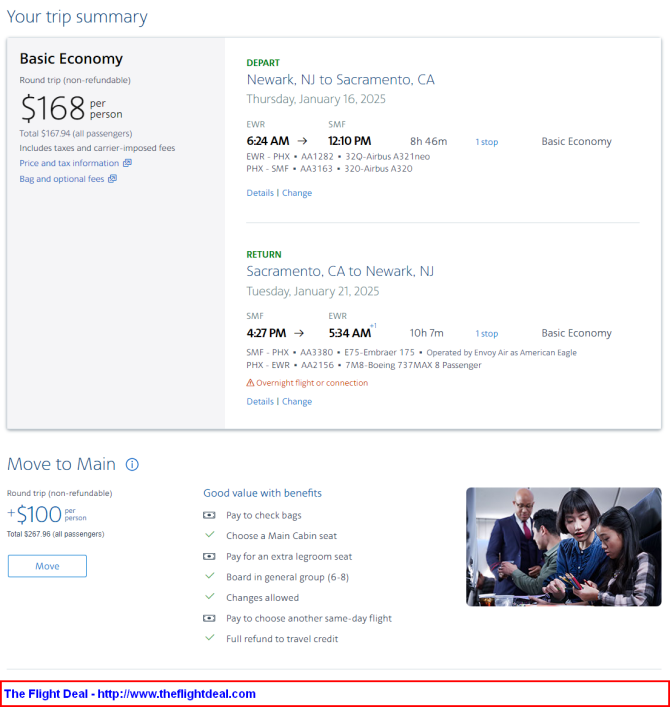Open the Price and tax information link
Viewport: 670px width, 707px height.
(x=69, y=163)
